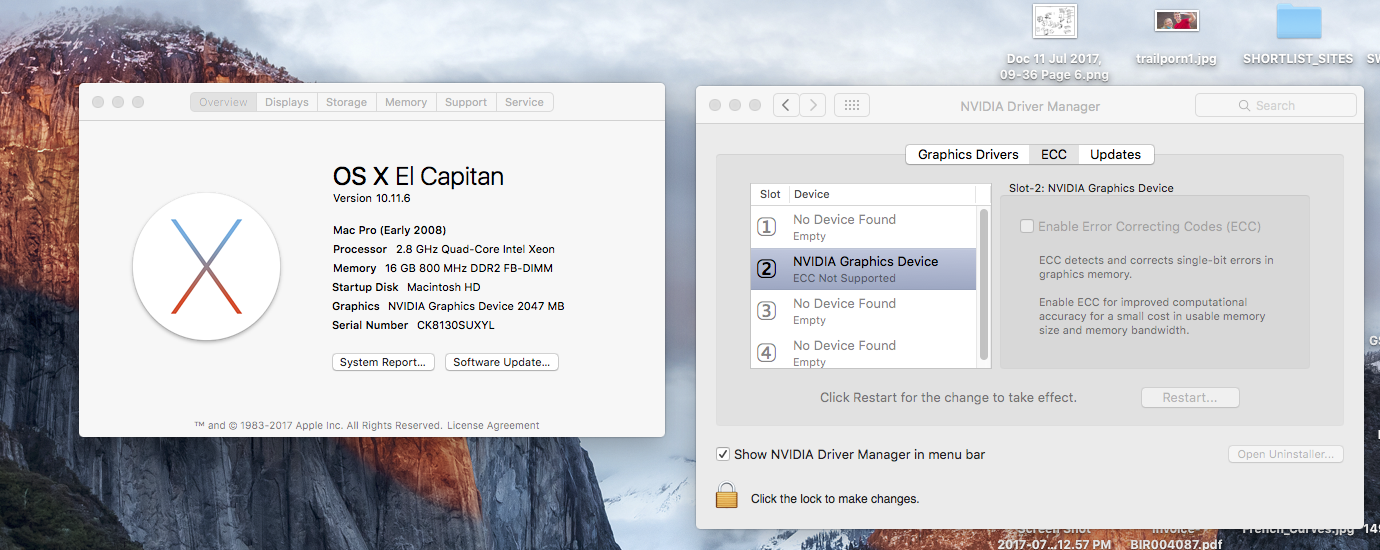Screen dimensions: 1380x550
Task: Click slot 3 number icon
Action: tap(767, 311)
